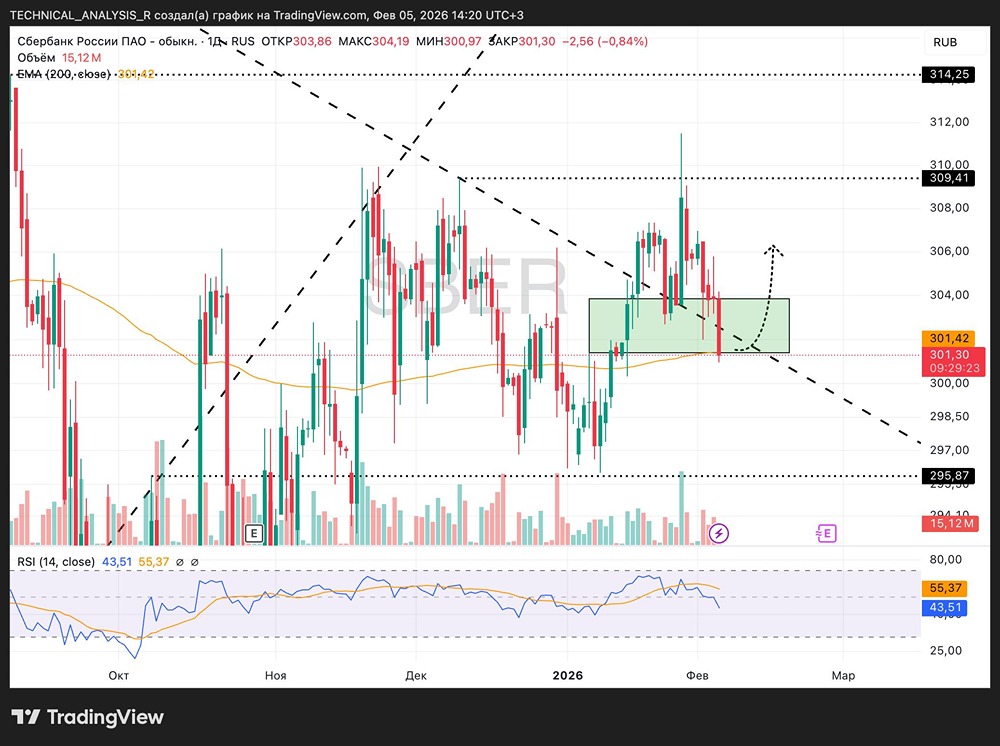Click the black-outlined E earnings marker near Ноя

point(254,533)
